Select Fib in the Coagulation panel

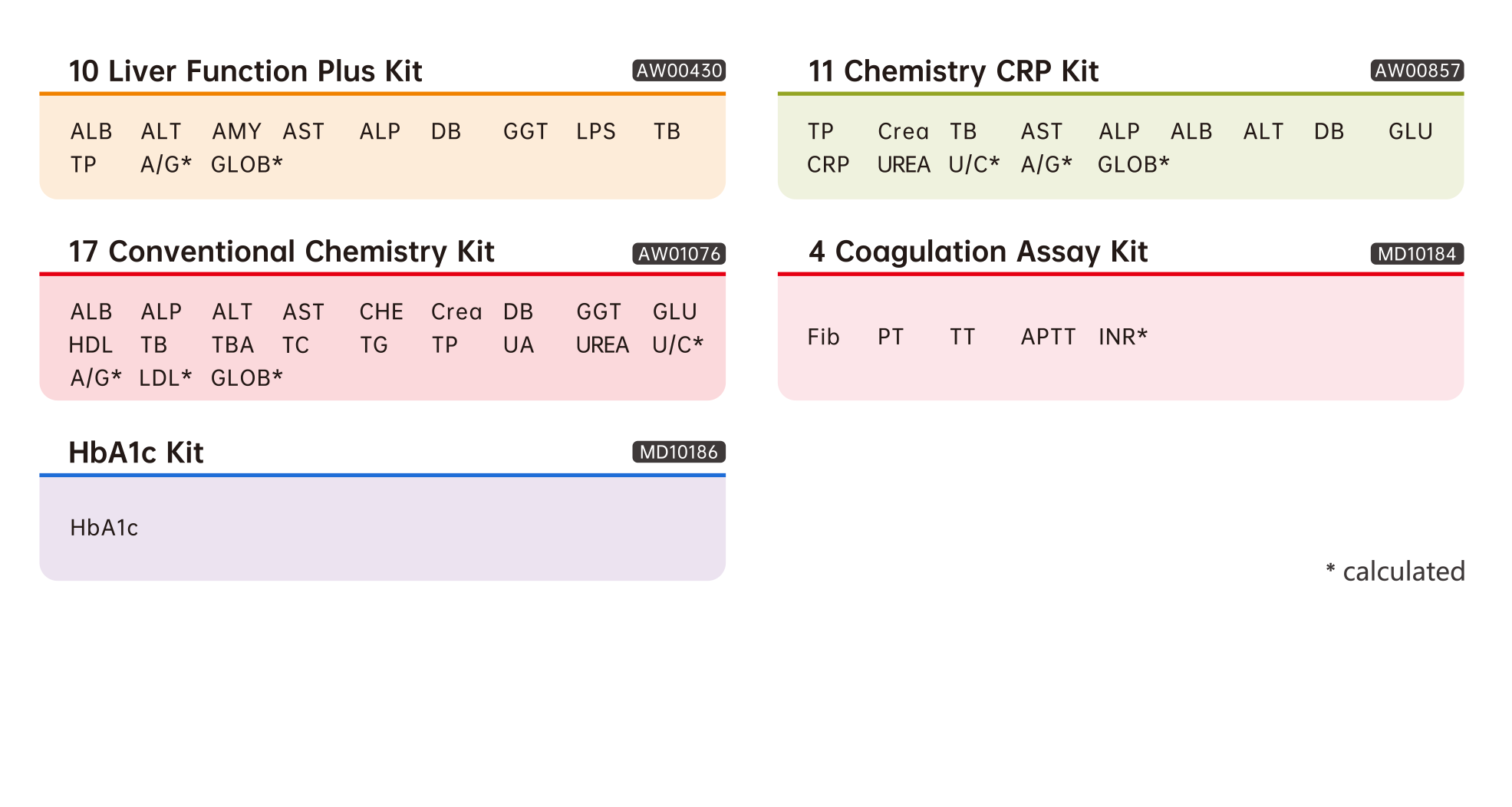coord(823,338)
